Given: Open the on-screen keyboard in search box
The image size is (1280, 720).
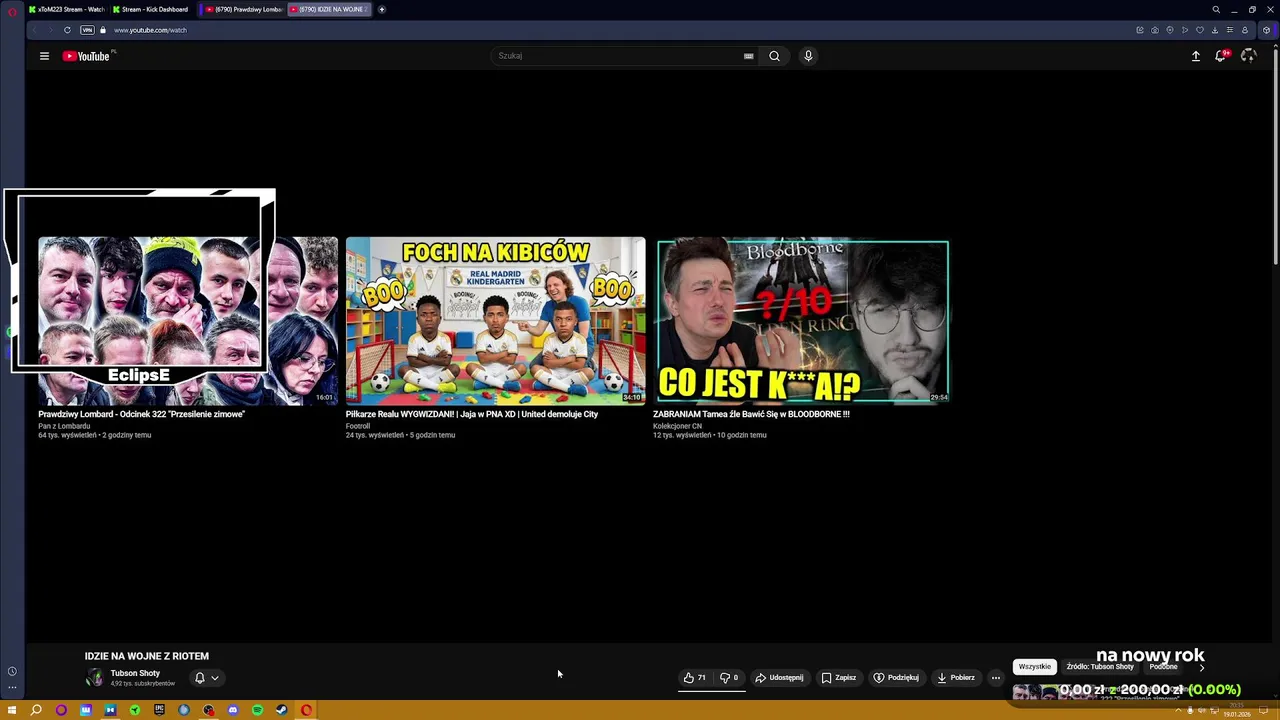Looking at the screenshot, I should [748, 56].
